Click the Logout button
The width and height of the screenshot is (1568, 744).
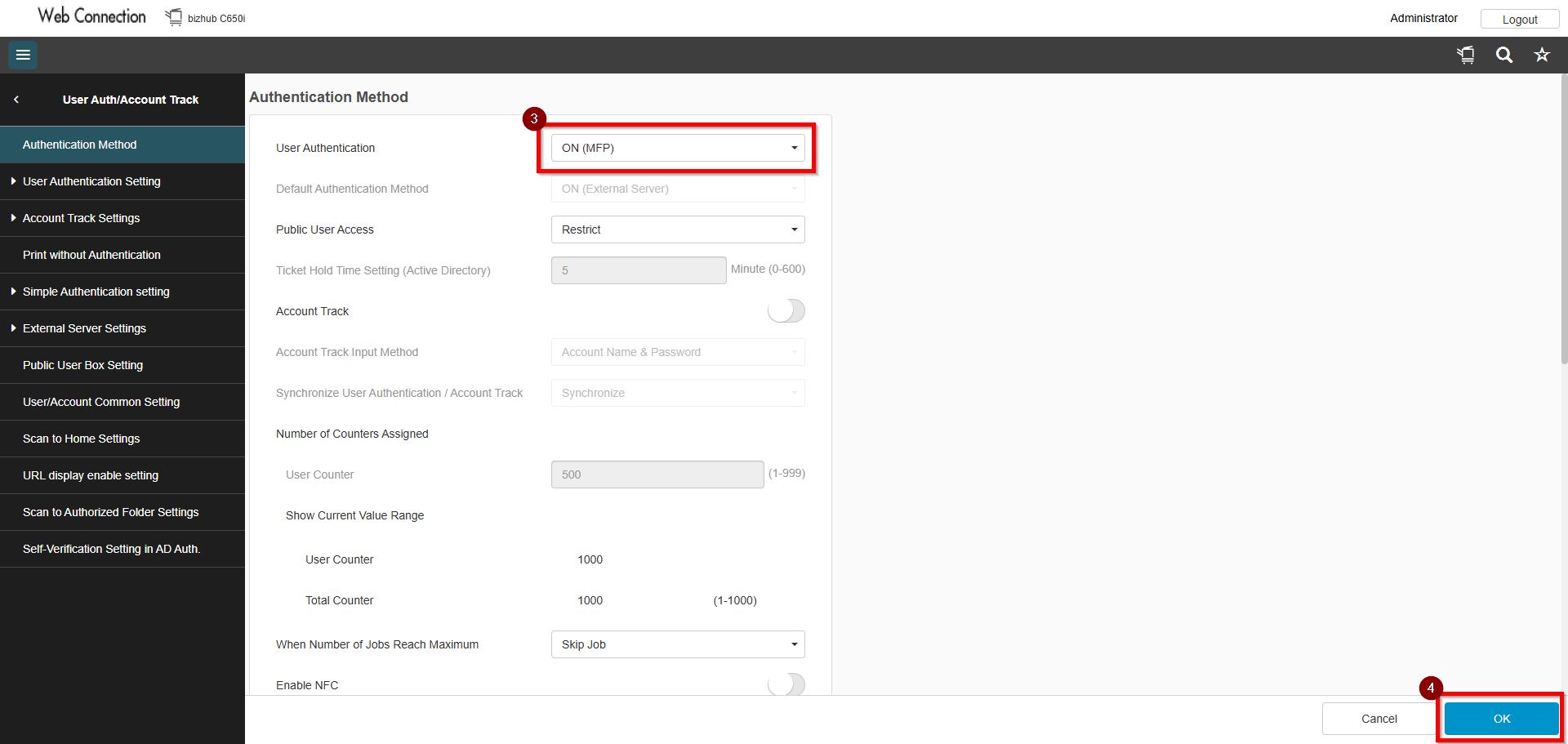tap(1519, 19)
